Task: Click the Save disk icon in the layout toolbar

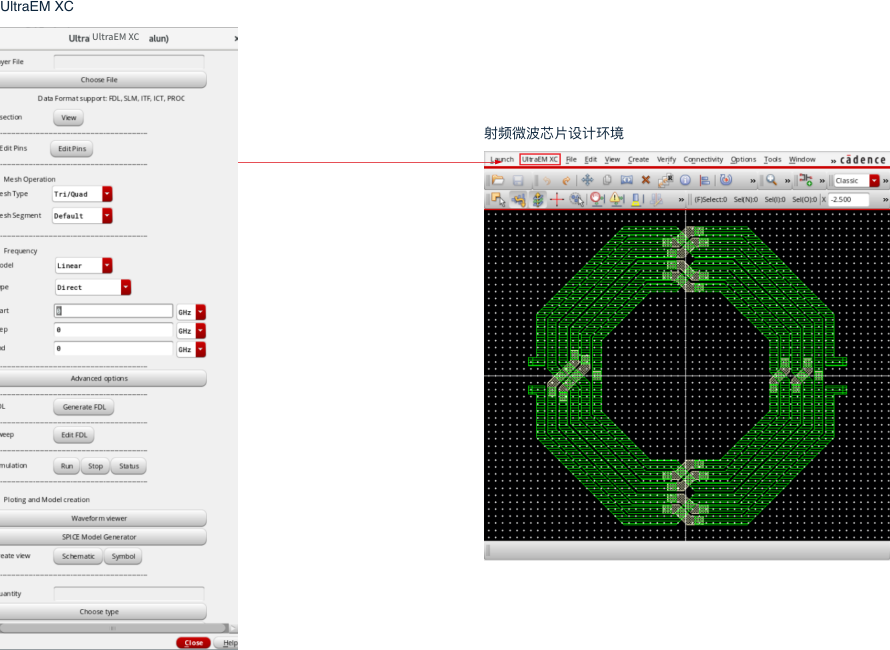Action: click(518, 181)
